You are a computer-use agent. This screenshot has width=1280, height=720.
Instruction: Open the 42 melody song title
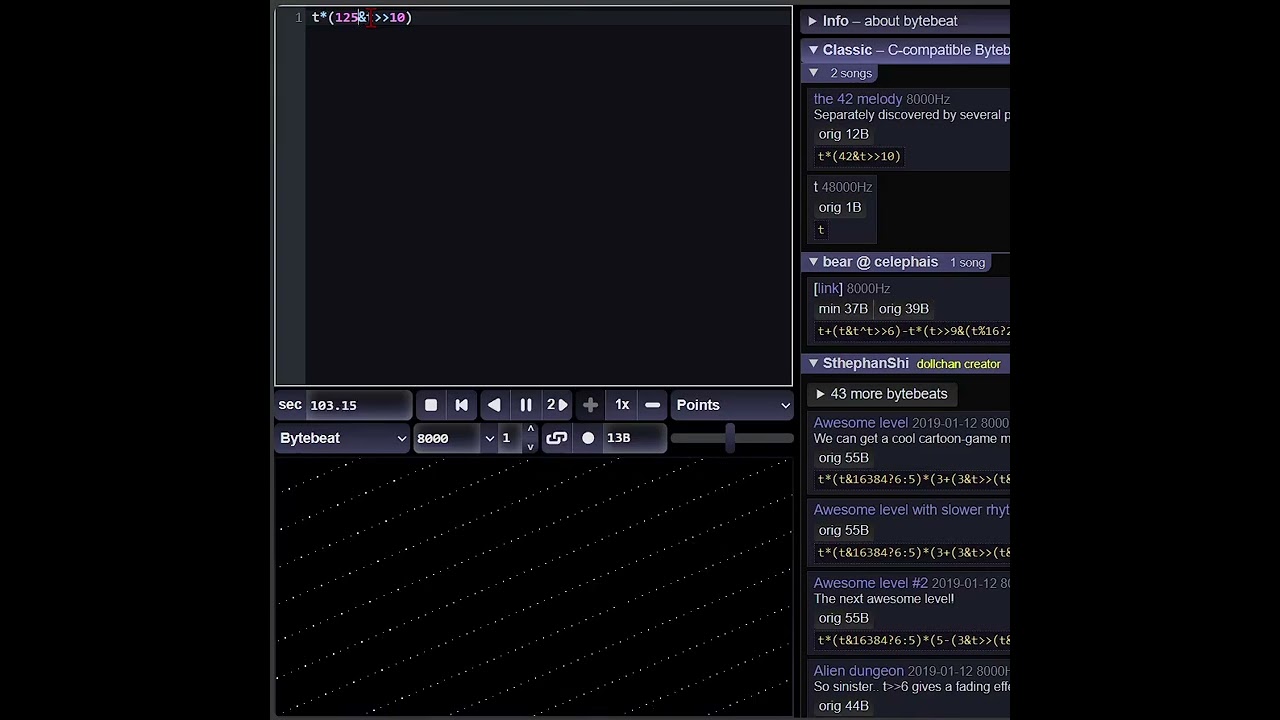[858, 99]
